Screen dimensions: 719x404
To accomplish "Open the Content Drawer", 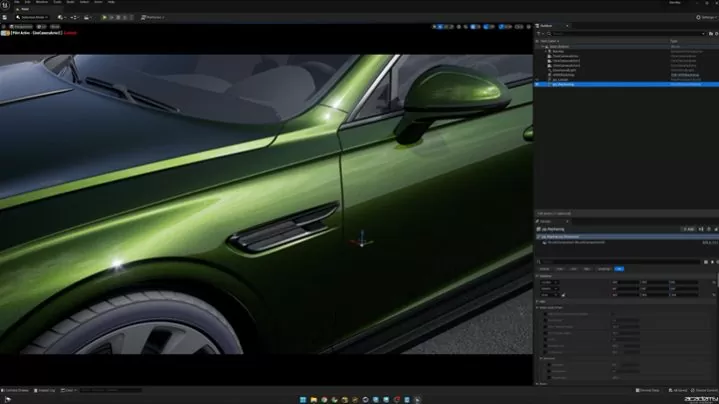I will 17,390.
